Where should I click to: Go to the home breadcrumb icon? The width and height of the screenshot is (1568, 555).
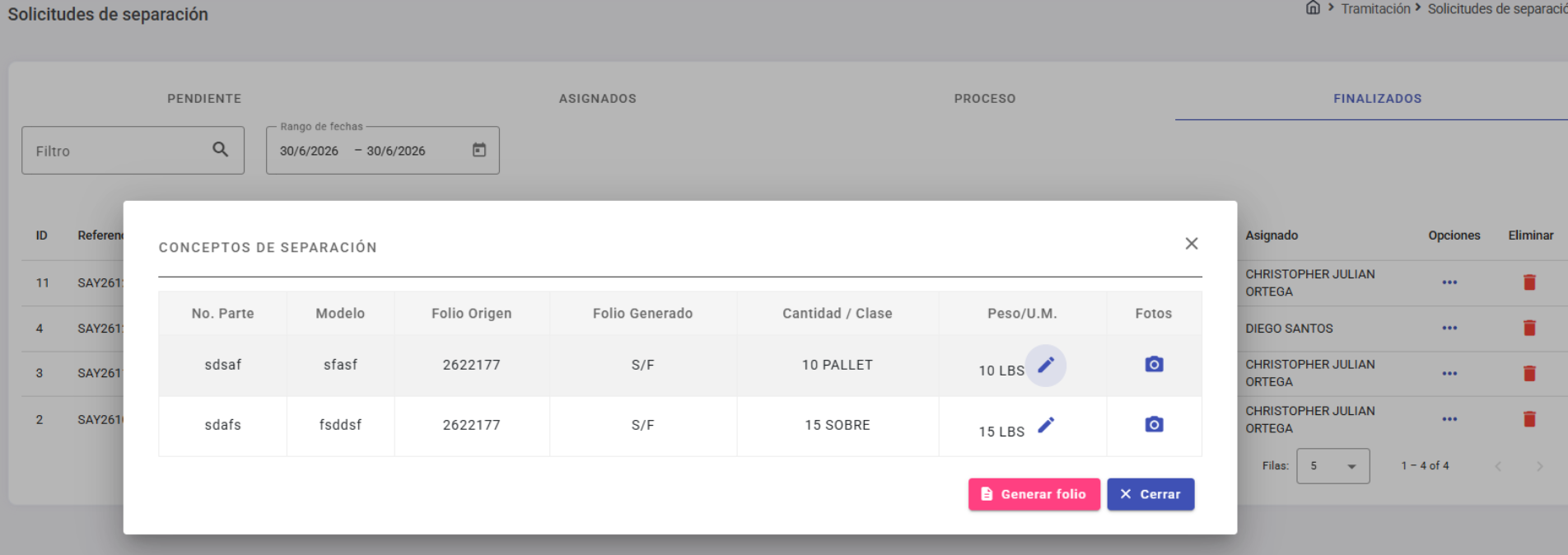1313,8
